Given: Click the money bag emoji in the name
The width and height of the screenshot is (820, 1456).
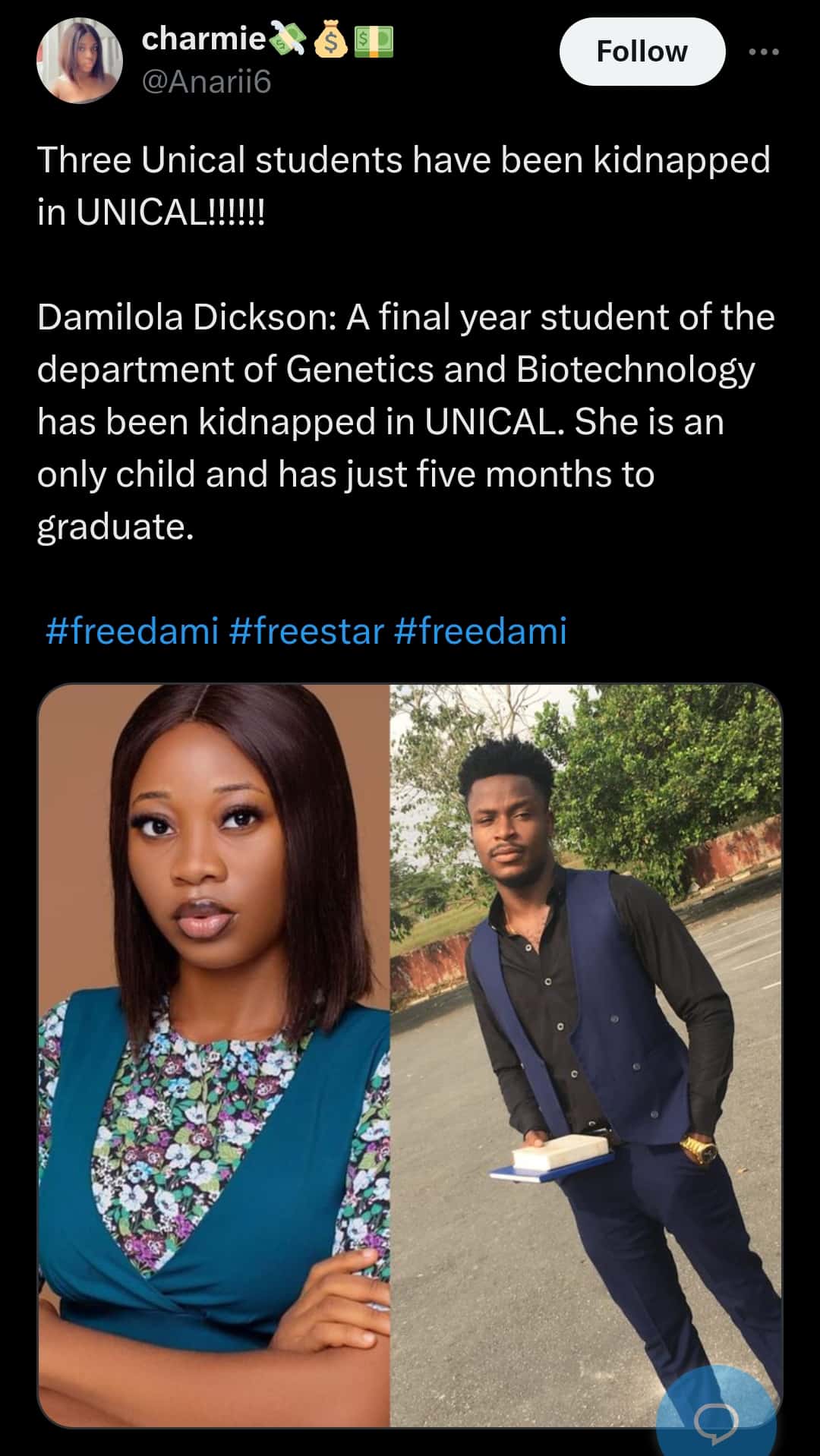Looking at the screenshot, I should [331, 39].
